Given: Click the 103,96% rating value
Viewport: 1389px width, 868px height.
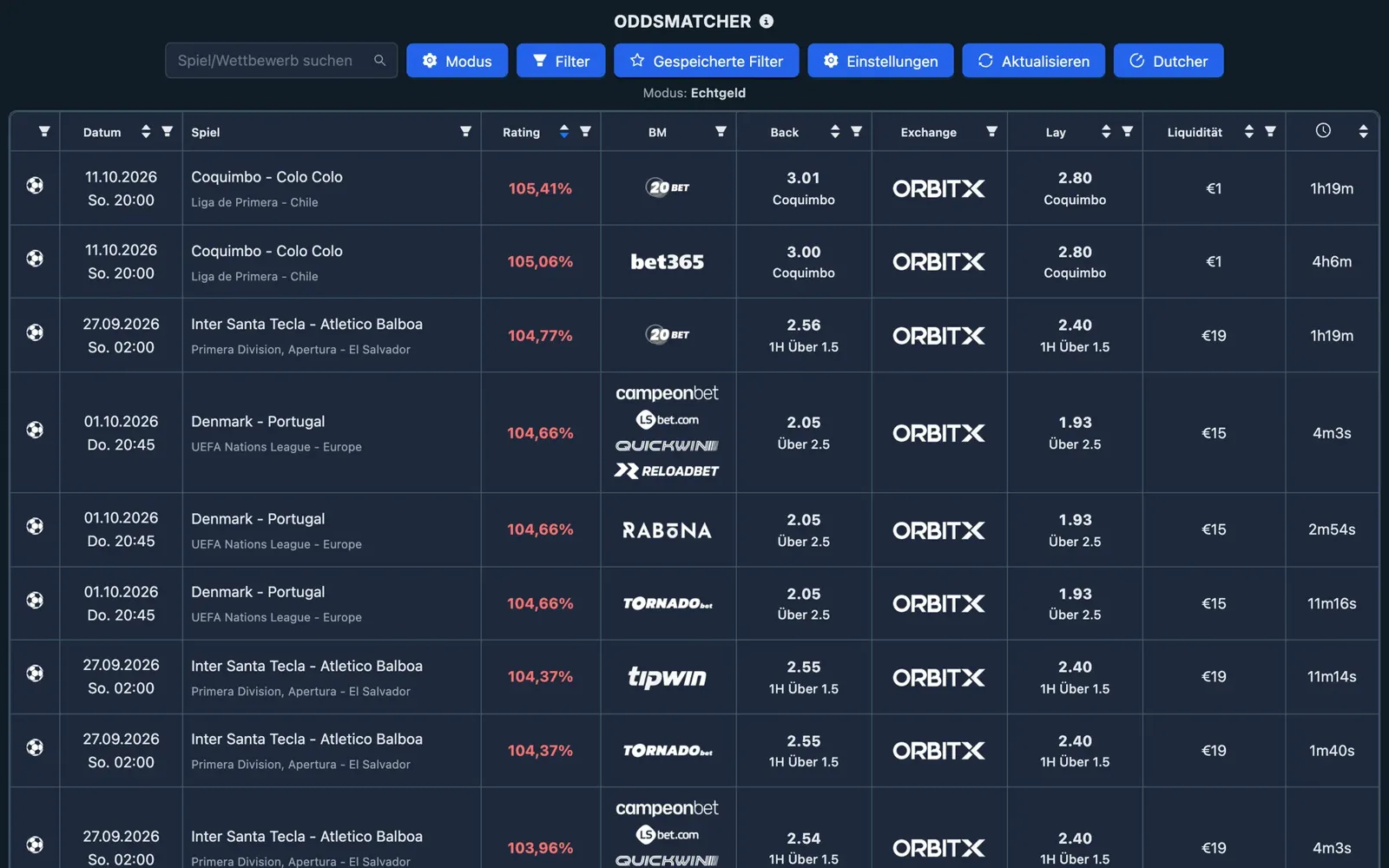Looking at the screenshot, I should [540, 848].
